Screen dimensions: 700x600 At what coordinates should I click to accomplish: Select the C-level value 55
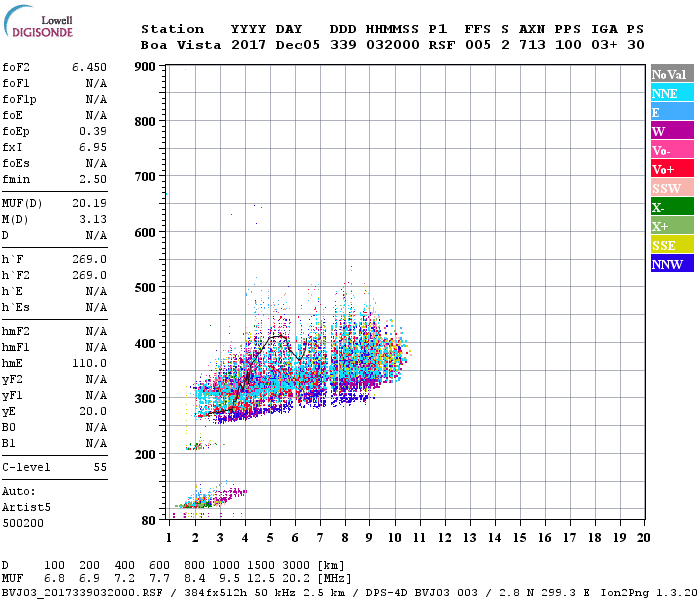point(100,467)
